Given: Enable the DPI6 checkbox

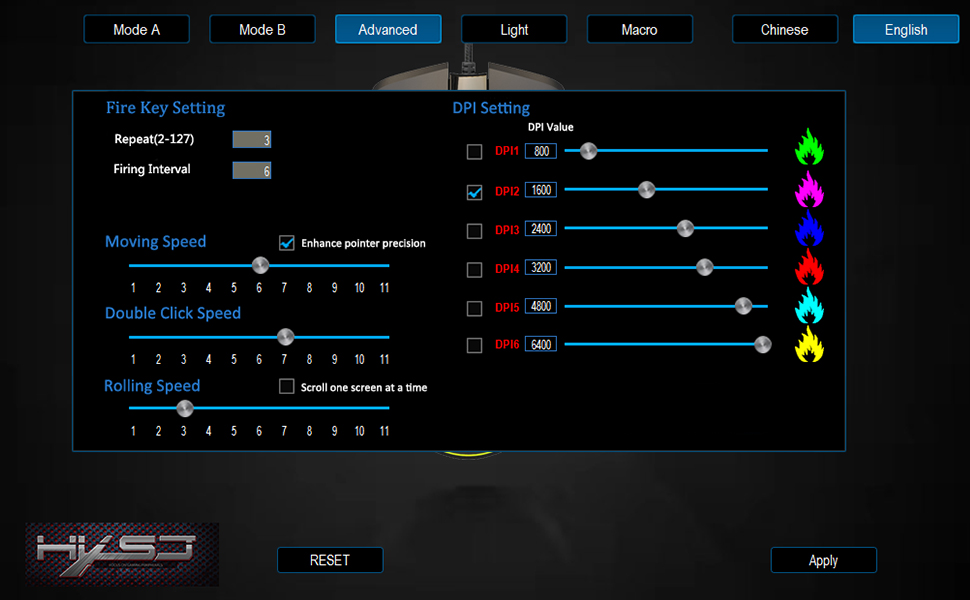Looking at the screenshot, I should (474, 345).
